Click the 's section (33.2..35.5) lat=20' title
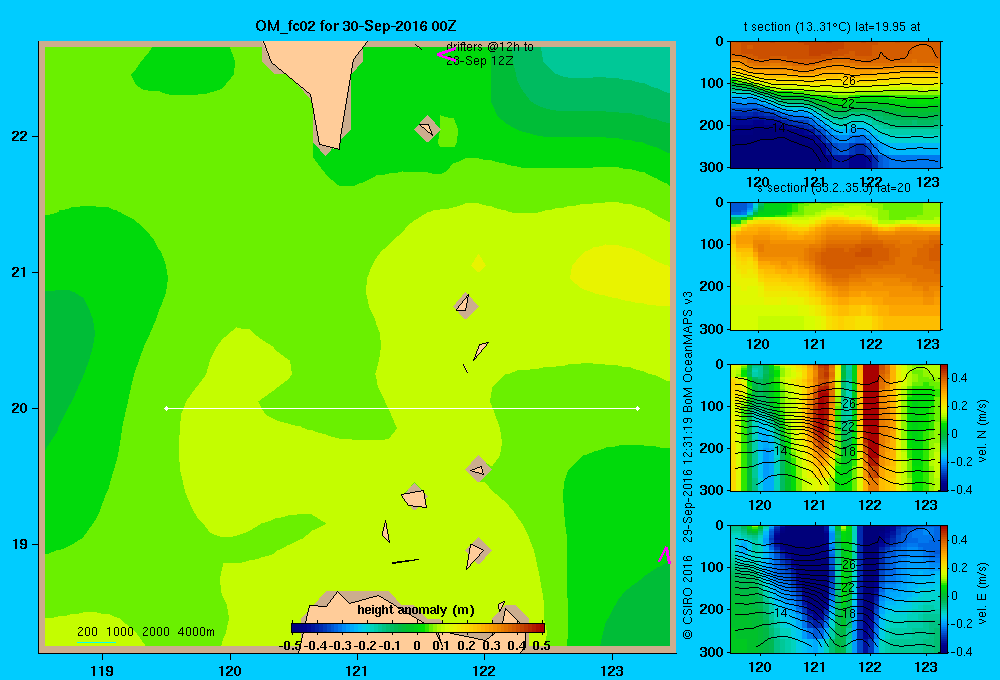Screen dimensions: 1000x680 click(834, 188)
